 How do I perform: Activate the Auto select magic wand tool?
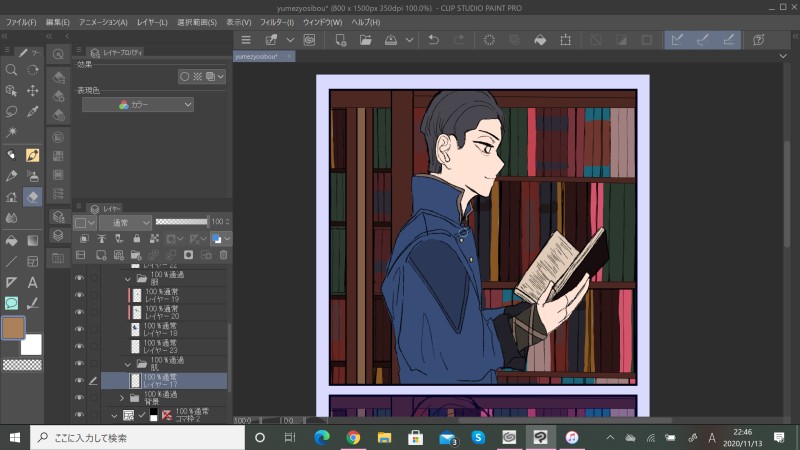[x=11, y=132]
